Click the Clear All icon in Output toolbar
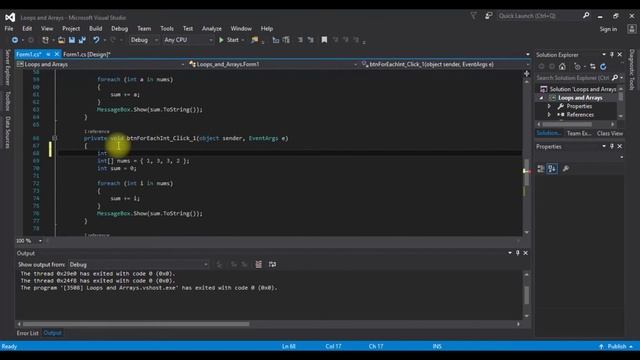This screenshot has height=360, width=640. (258, 264)
